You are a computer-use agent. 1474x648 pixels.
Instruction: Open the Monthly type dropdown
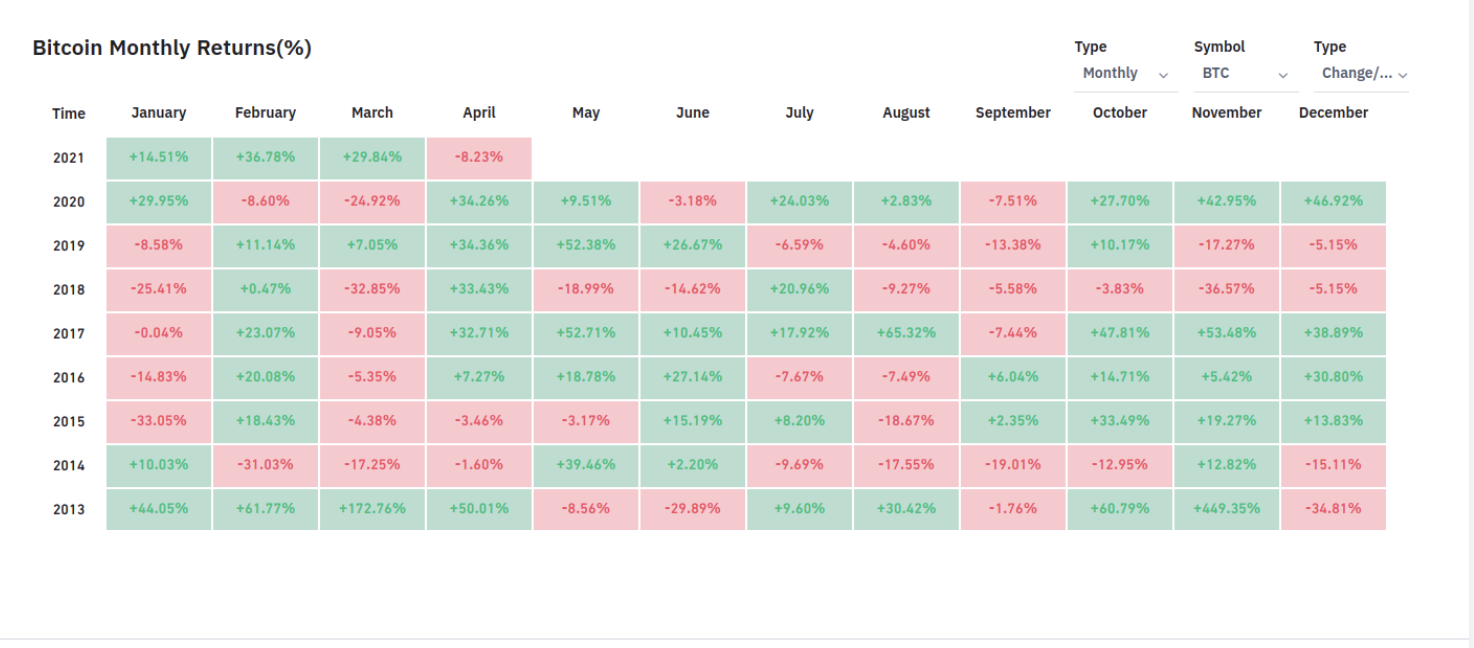point(1125,74)
